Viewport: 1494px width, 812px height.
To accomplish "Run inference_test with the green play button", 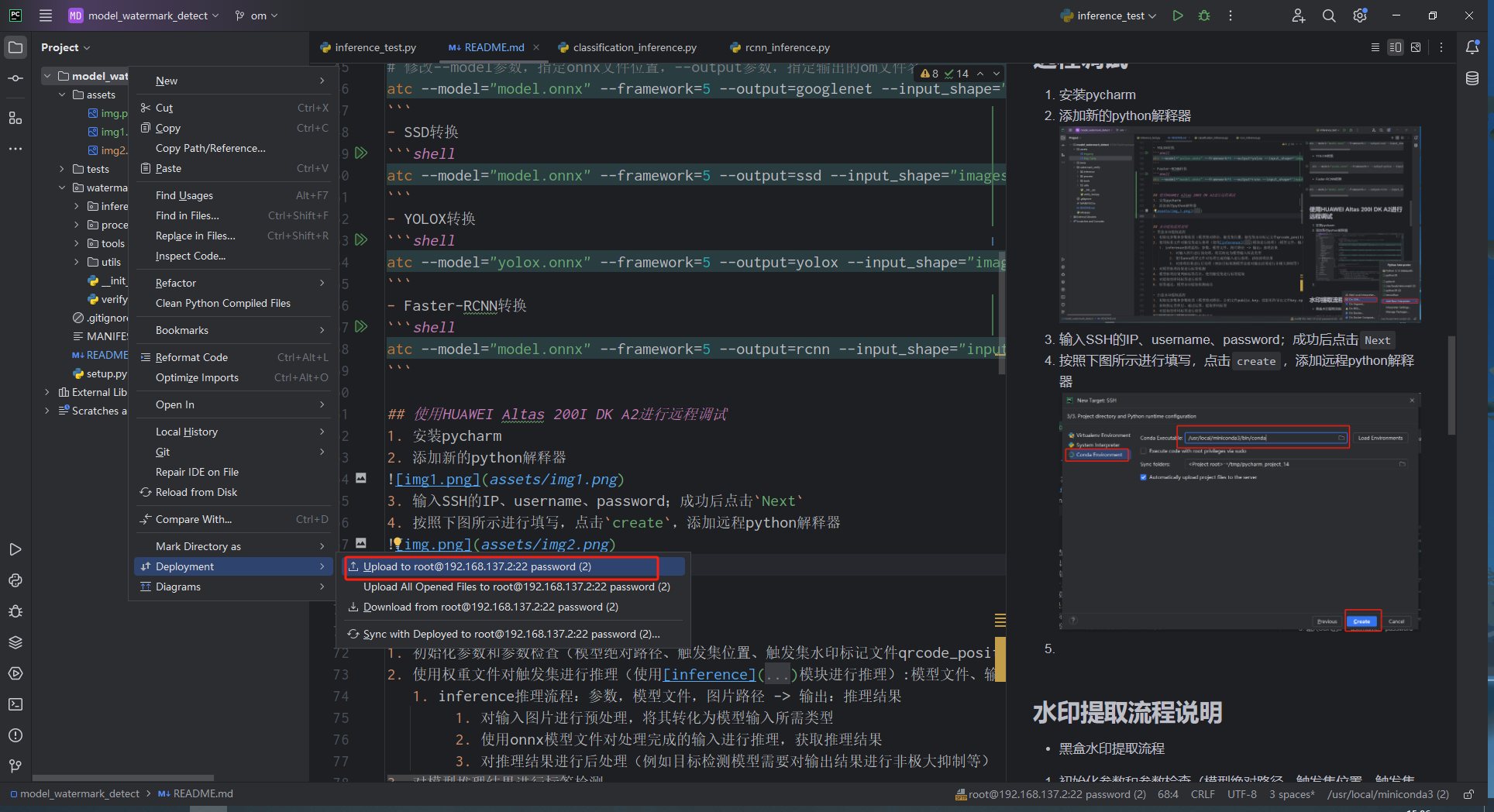I will click(1178, 15).
